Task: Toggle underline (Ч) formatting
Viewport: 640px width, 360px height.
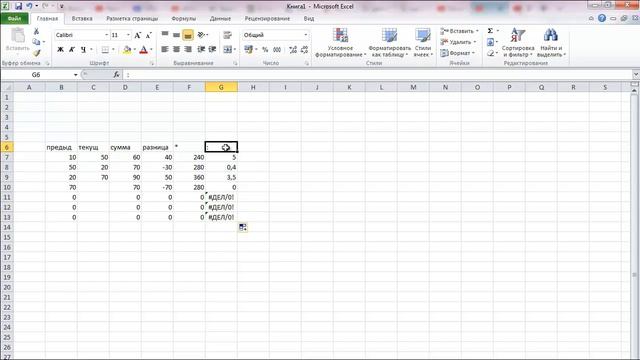Action: 83,49
